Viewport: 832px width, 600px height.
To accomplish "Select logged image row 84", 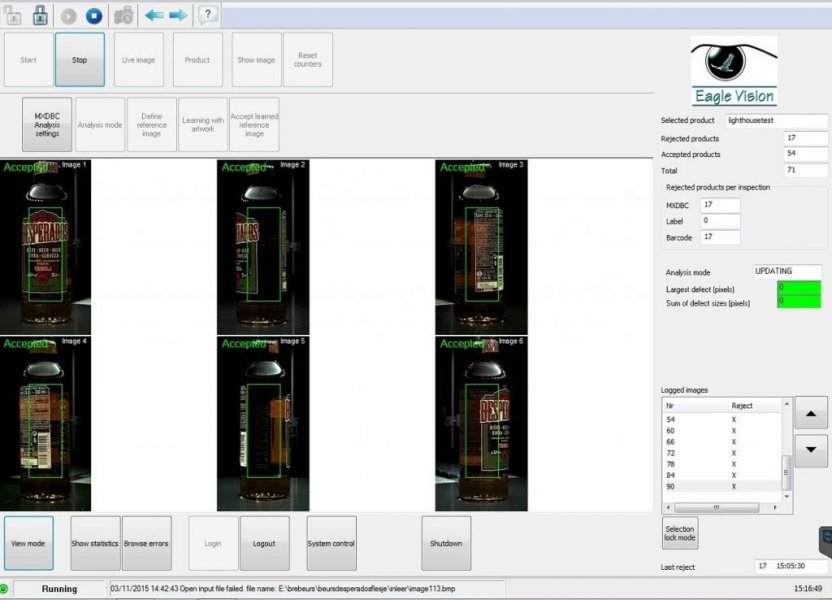I will (722, 475).
